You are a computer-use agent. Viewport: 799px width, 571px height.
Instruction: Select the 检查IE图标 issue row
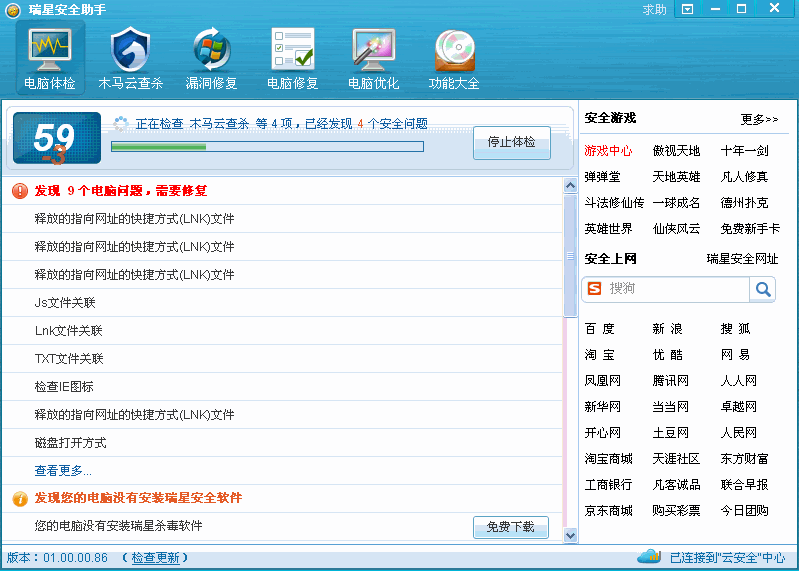pyautogui.click(x=283, y=387)
